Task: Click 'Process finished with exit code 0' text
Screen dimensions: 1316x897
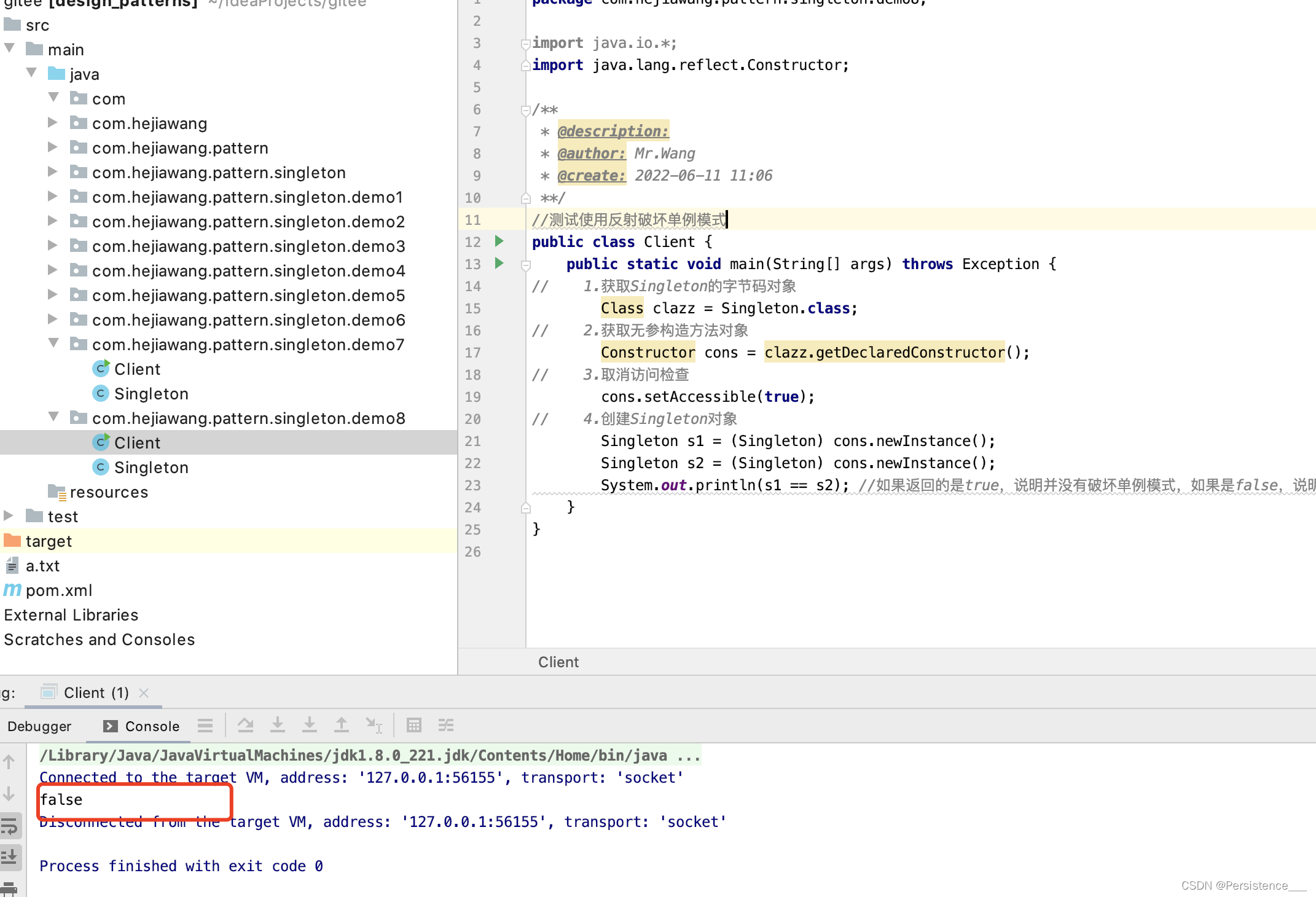Action: [x=181, y=866]
